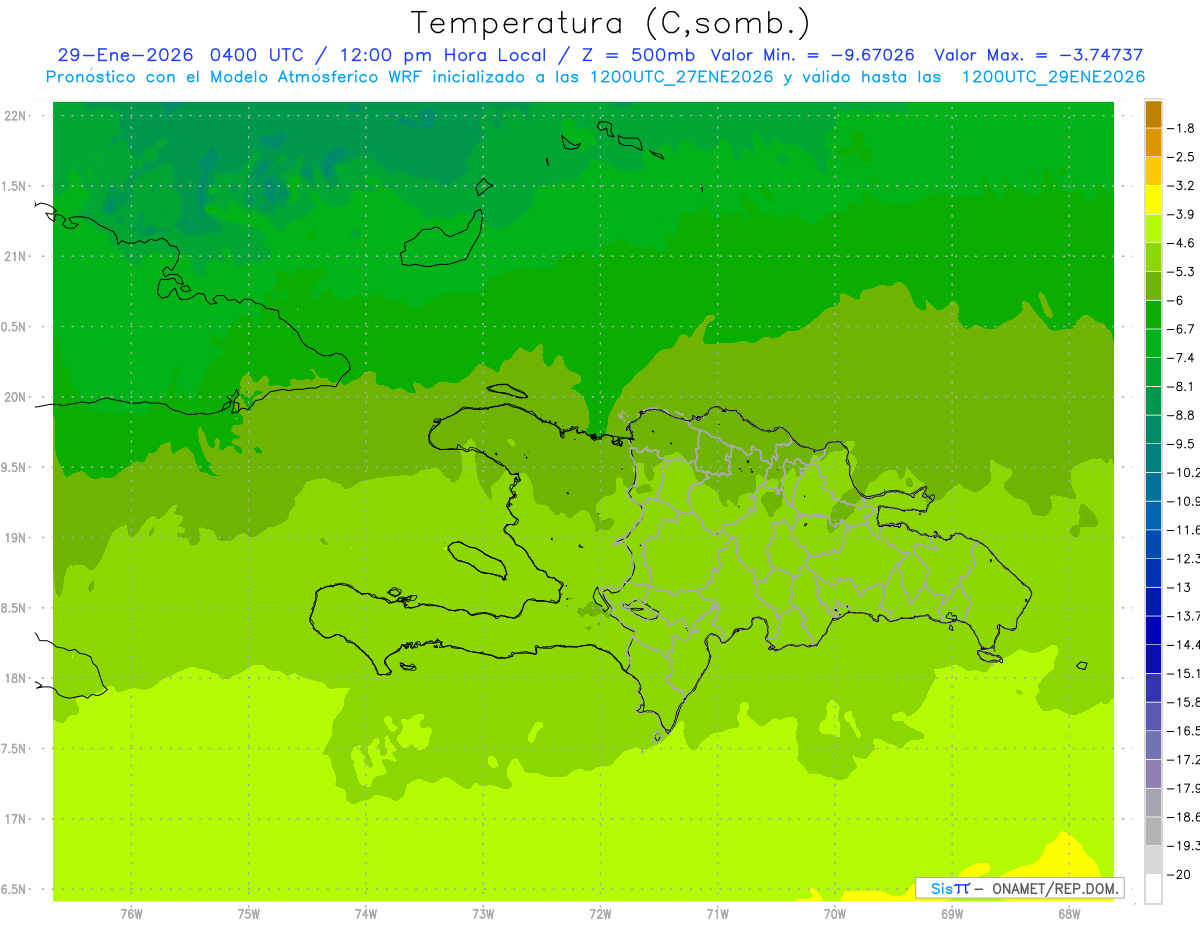Click the '-7.4' colorbar label
Screen dimensions: 1200x927
(x=1181, y=358)
